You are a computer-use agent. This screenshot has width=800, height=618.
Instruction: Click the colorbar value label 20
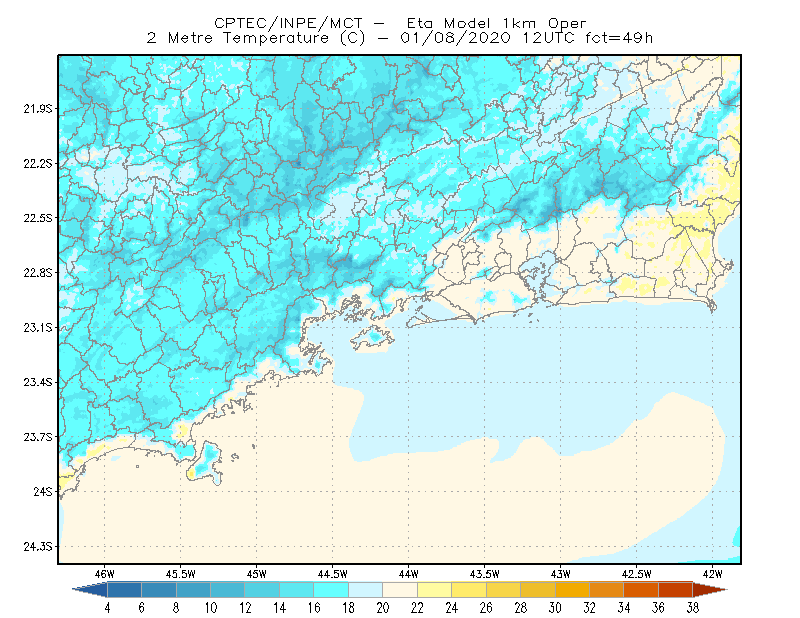tap(383, 608)
